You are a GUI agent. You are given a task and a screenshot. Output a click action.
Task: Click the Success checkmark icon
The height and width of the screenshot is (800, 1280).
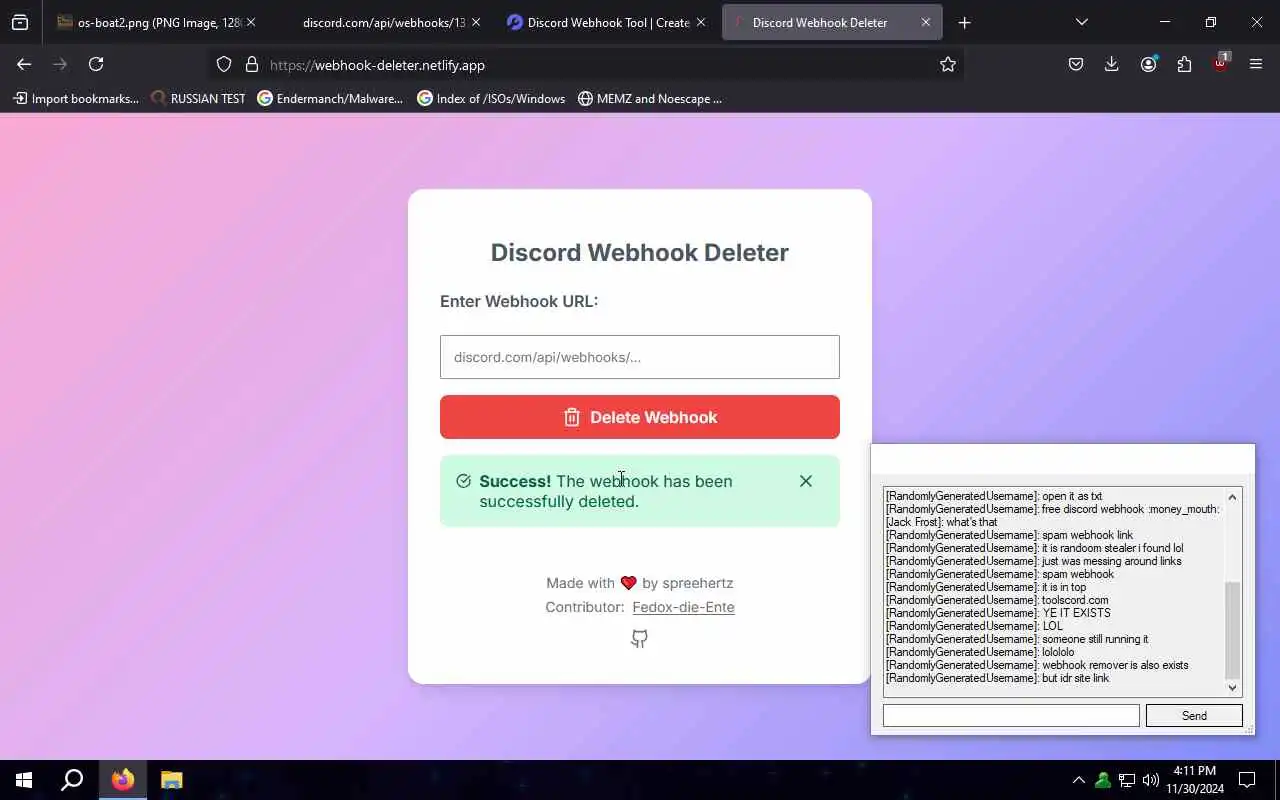[463, 481]
